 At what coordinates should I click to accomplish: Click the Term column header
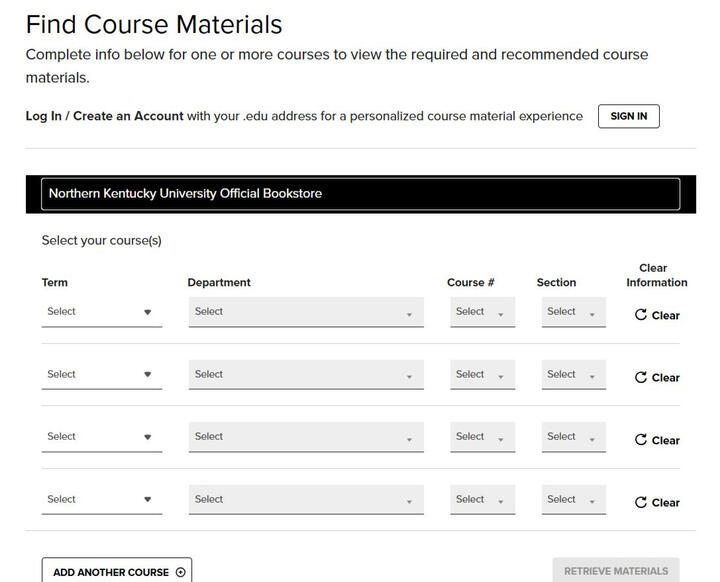(x=55, y=283)
